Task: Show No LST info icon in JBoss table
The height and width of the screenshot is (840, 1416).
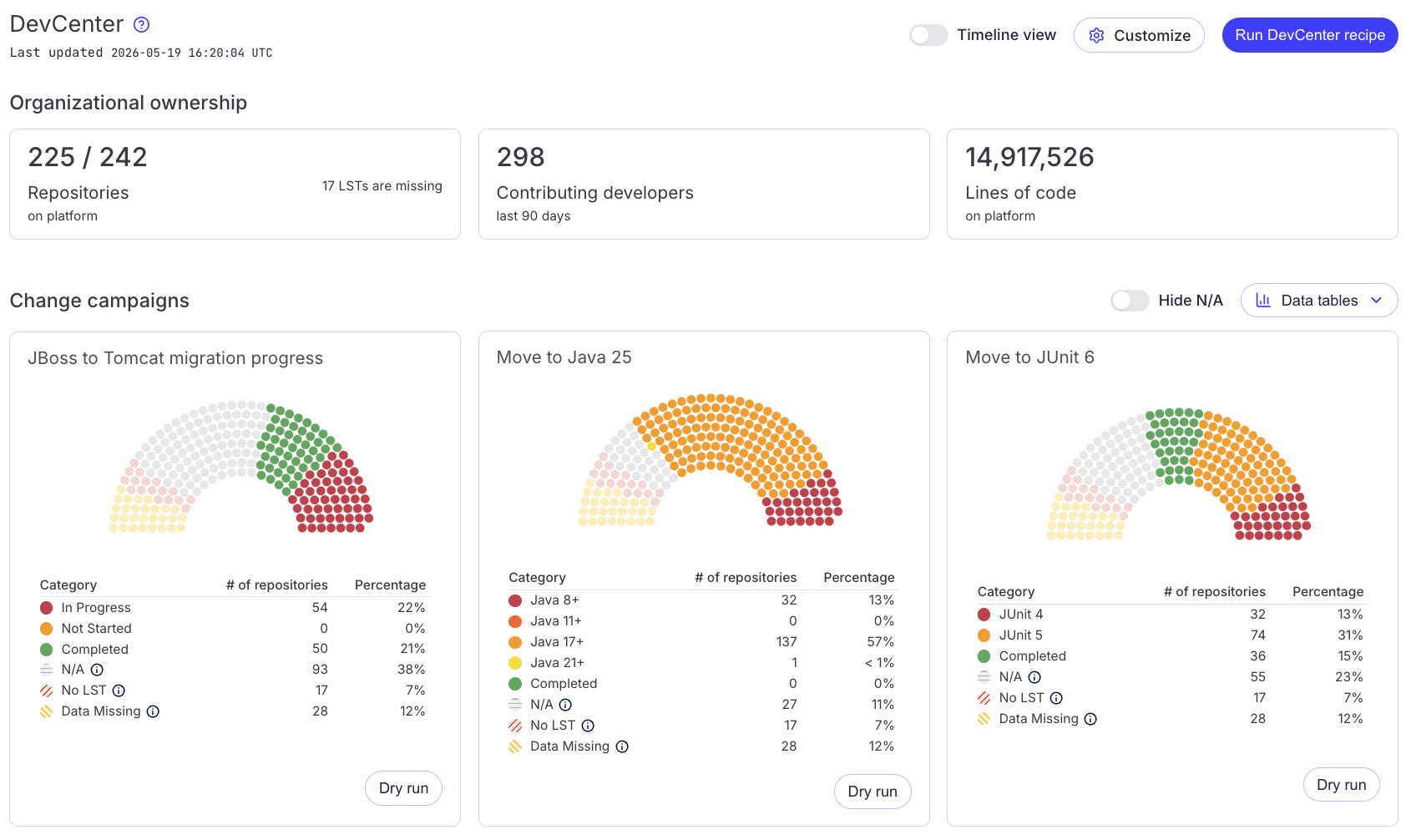Action: pos(119,691)
